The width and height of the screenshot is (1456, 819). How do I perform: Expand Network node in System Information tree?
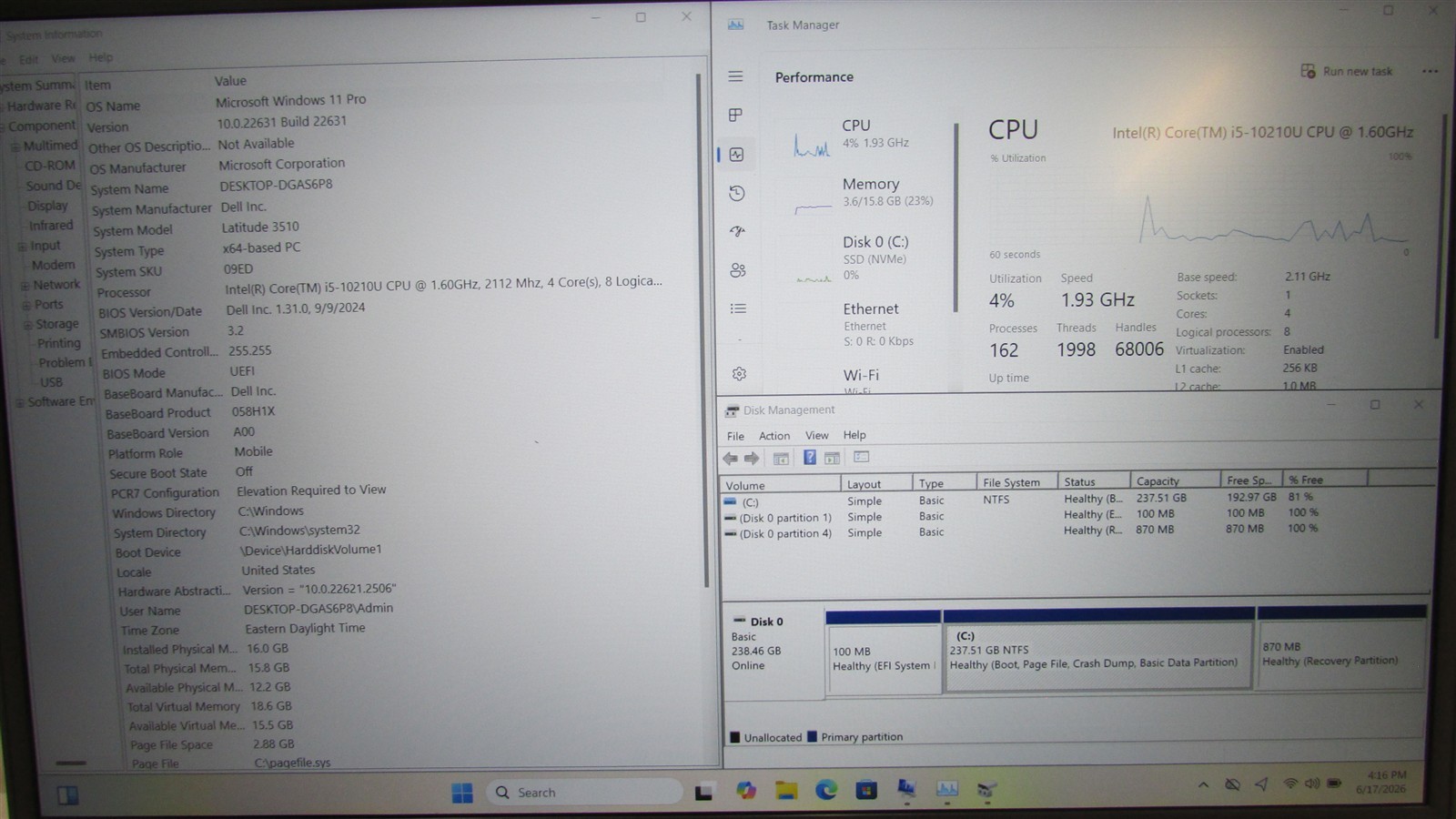tap(25, 285)
